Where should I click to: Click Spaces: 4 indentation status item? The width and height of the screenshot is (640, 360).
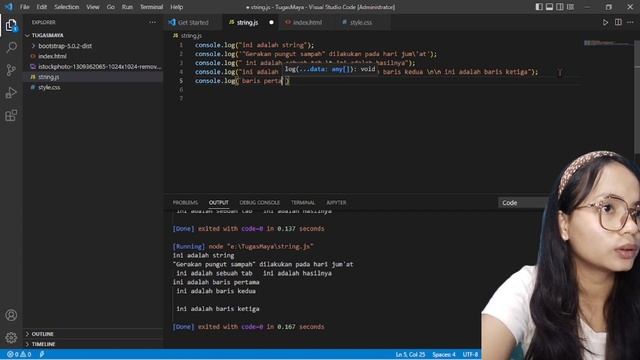(x=444, y=354)
